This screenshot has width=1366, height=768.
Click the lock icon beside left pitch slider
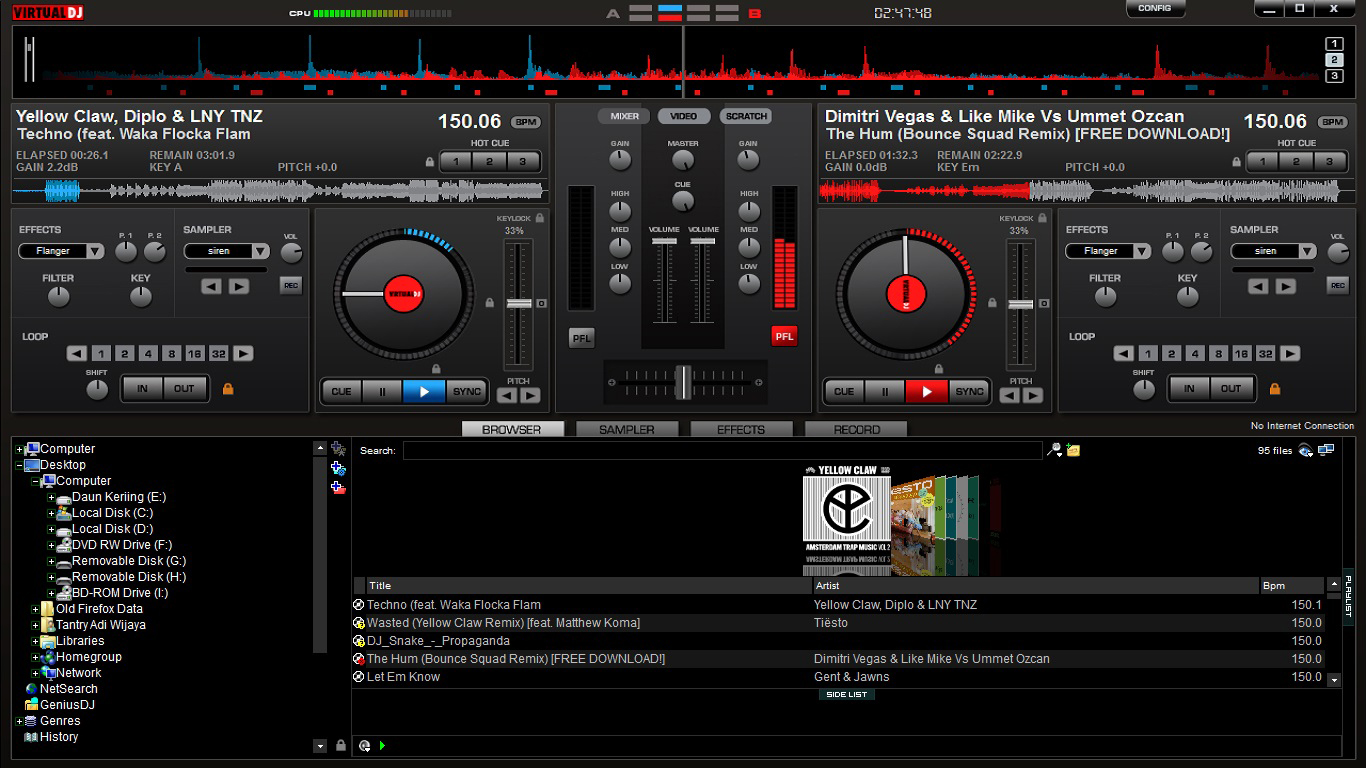(490, 302)
